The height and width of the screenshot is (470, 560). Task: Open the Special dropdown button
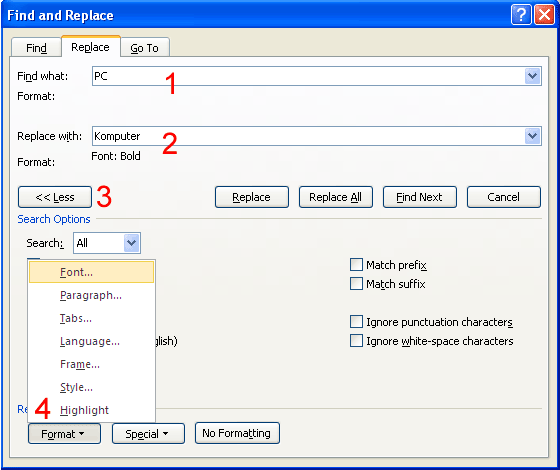coord(148,434)
